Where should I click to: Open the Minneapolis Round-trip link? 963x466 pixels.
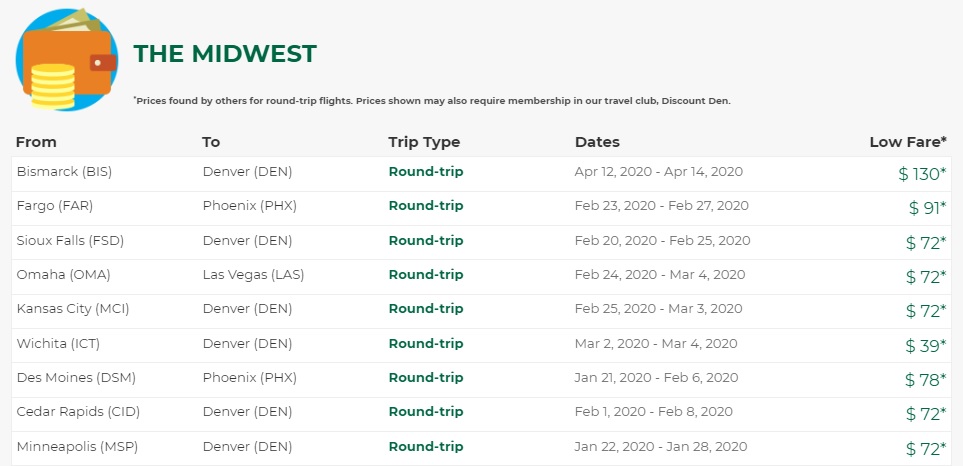(x=426, y=447)
